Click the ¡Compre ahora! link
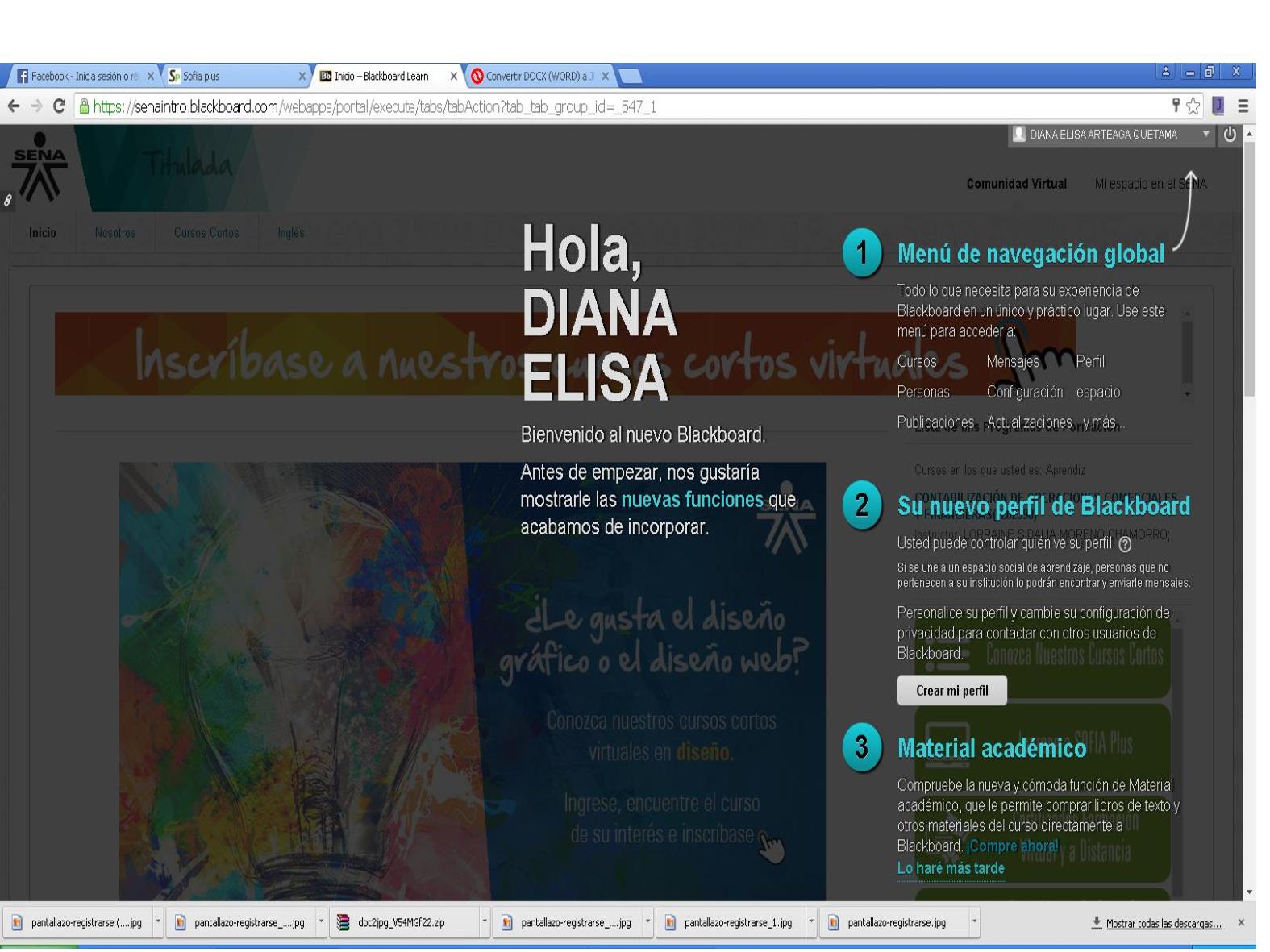1270x952 pixels. pos(1012,846)
